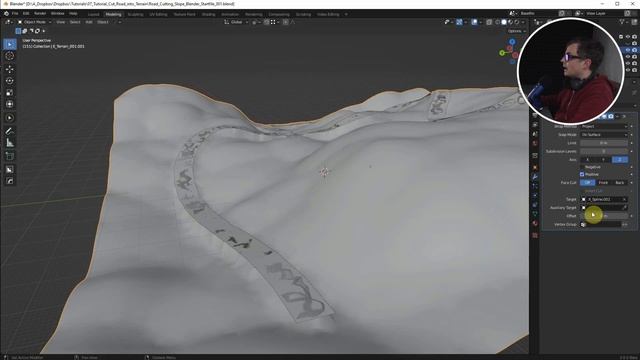Open the Physics properties tab

535,195
